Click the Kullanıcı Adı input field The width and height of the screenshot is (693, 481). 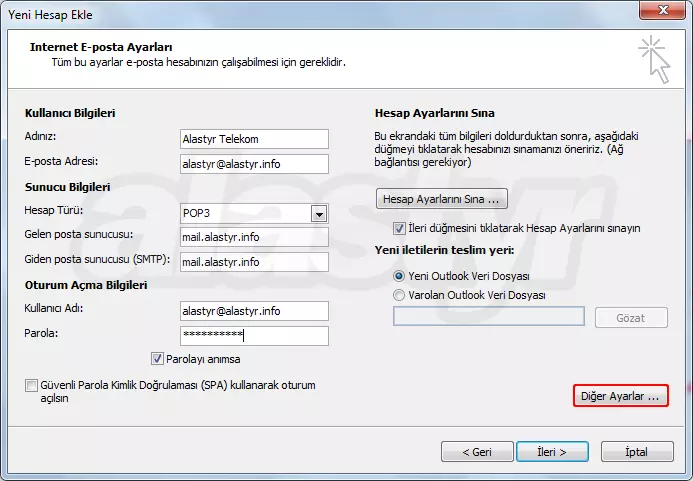(x=254, y=311)
